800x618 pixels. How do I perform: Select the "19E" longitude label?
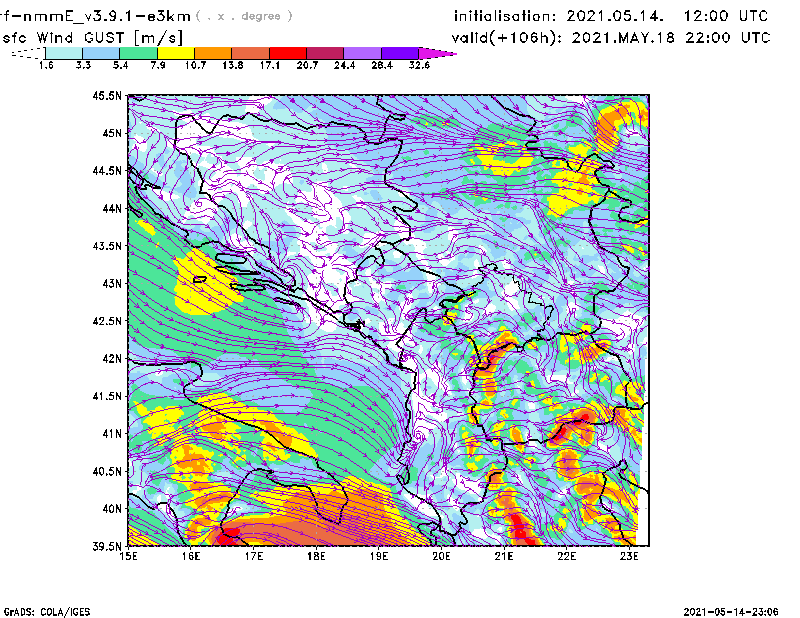click(379, 556)
